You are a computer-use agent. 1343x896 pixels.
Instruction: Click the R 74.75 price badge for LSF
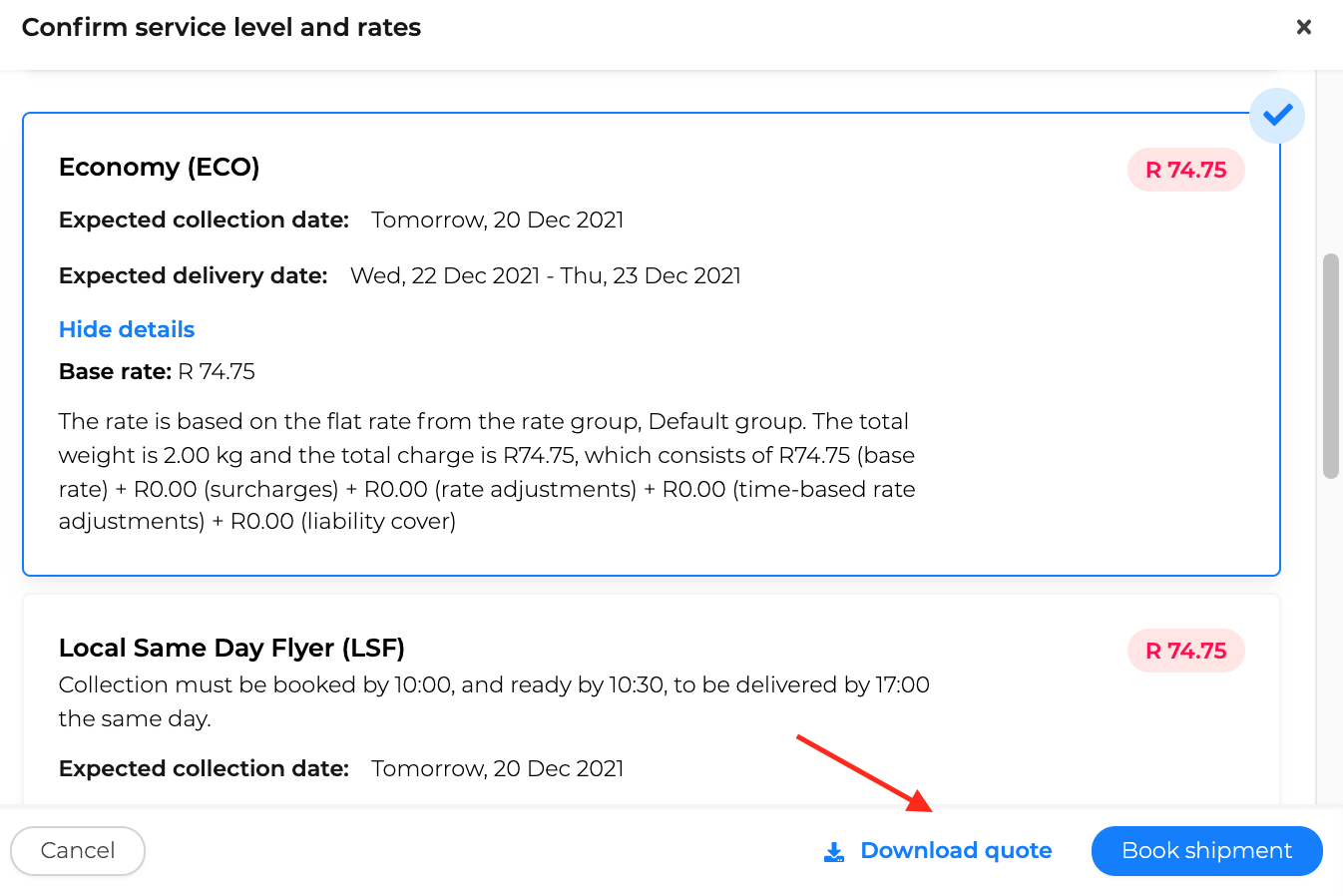coord(1185,651)
